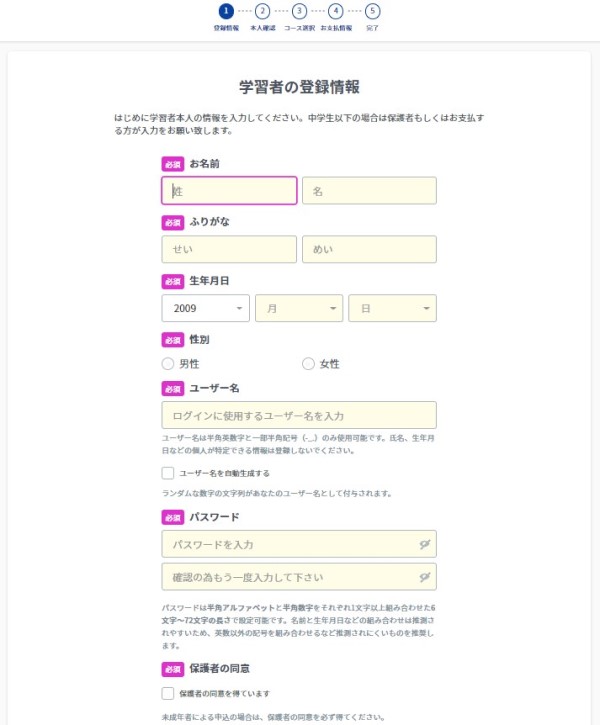Click step 3 コース選択 circle icon
This screenshot has width=600, height=725.
(300, 11)
